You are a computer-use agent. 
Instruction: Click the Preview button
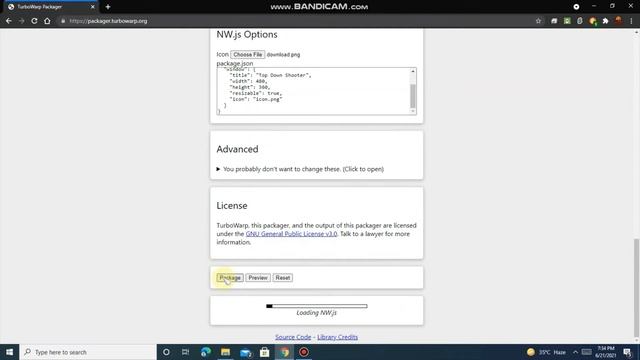point(258,278)
